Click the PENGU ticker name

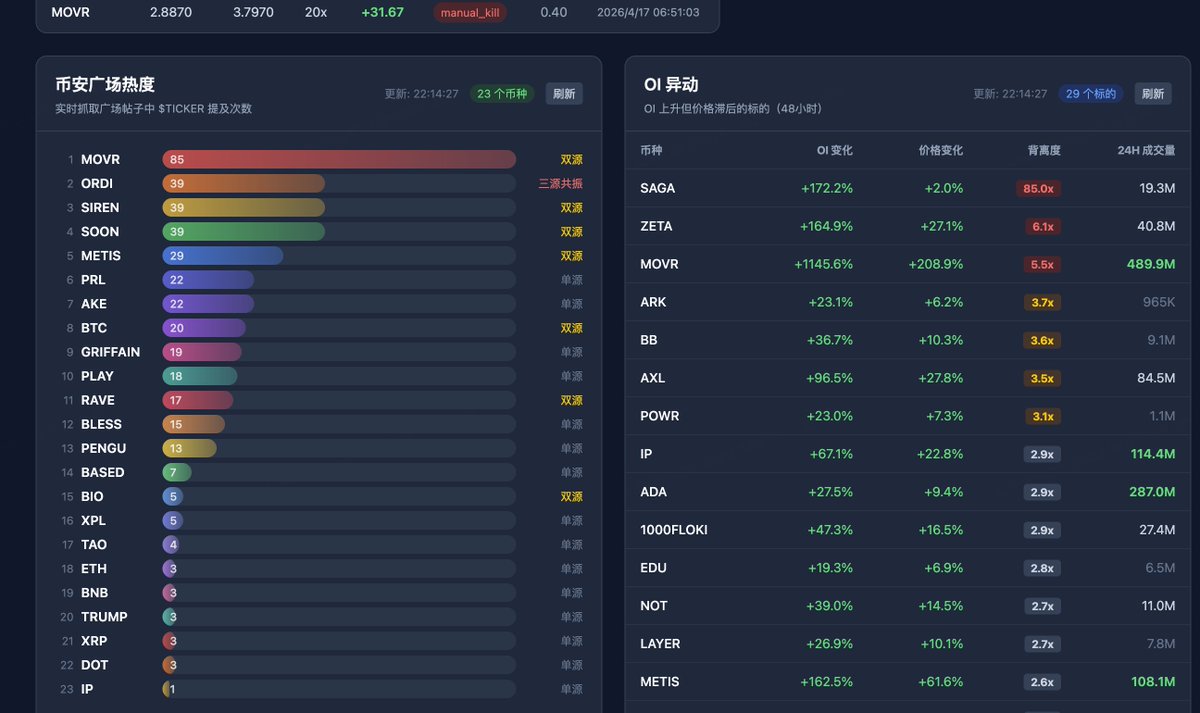(x=103, y=448)
